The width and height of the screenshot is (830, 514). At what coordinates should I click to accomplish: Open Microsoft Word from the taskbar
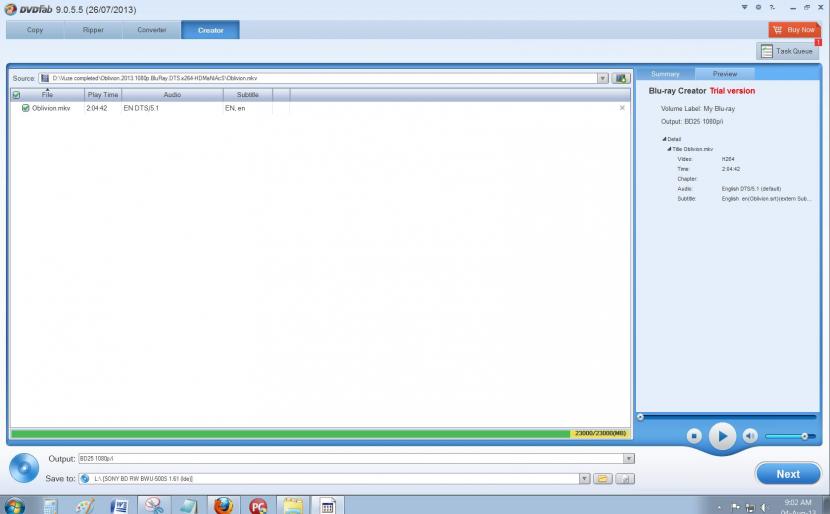click(120, 506)
